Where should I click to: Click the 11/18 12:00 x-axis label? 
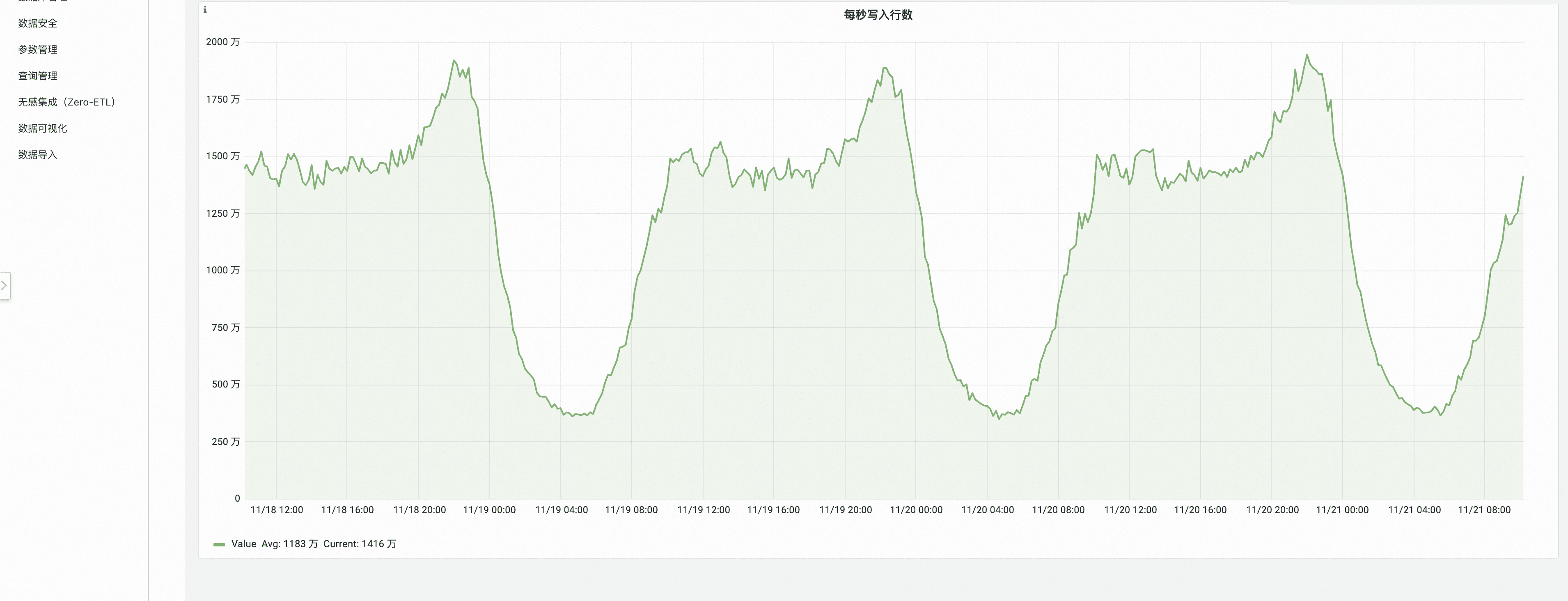pyautogui.click(x=276, y=510)
